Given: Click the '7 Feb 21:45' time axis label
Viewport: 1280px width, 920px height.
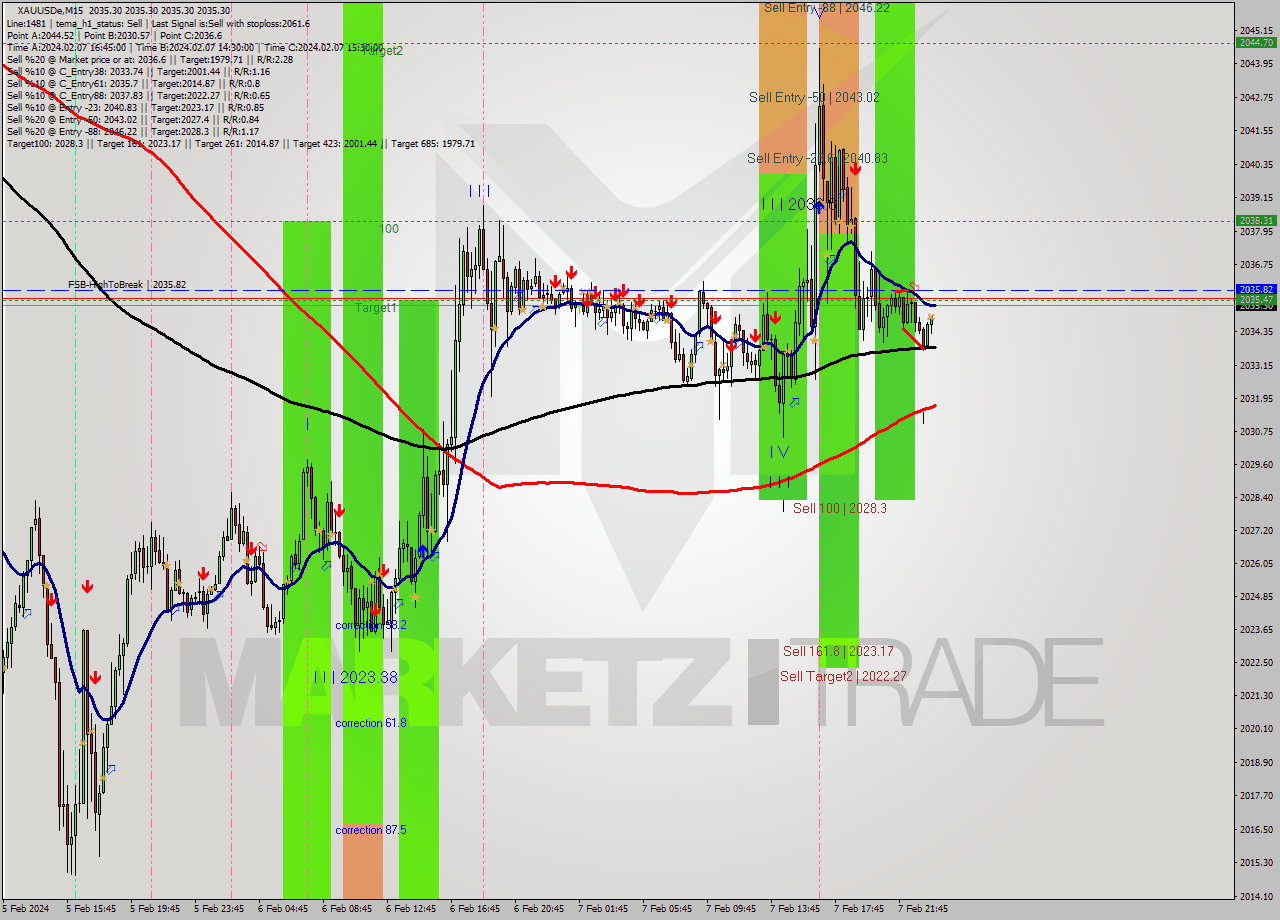Looking at the screenshot, I should tap(923, 909).
